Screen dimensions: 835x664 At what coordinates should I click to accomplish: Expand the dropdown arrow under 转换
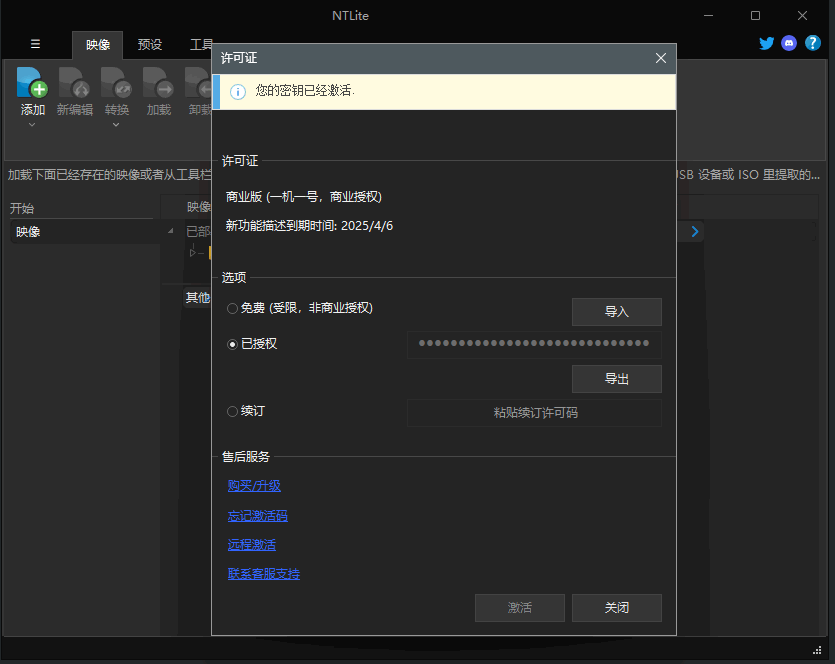pyautogui.click(x=116, y=125)
